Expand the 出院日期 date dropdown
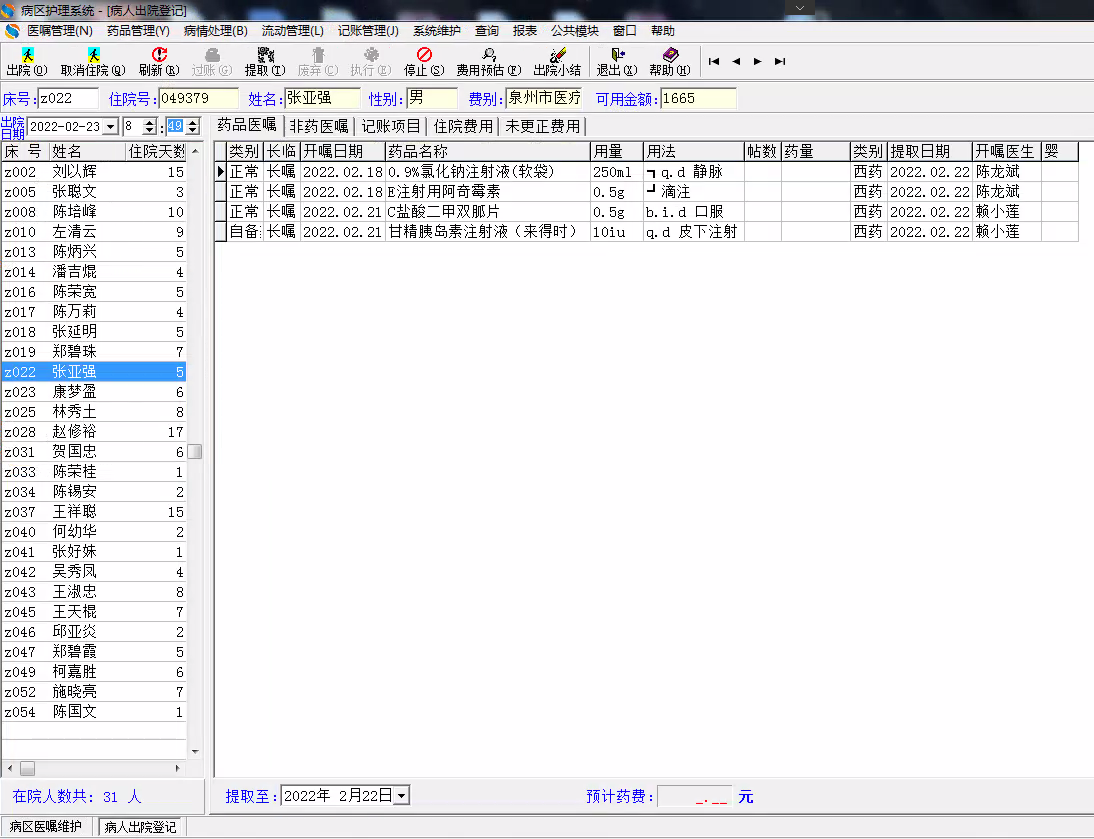The width and height of the screenshot is (1094, 839). tap(111, 127)
